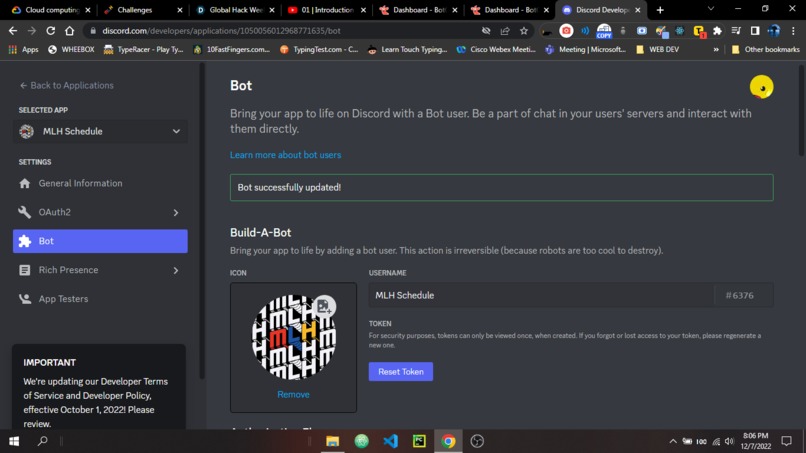806x453 pixels.
Task: Open Chrome's three-dot menu
Action: (x=793, y=31)
